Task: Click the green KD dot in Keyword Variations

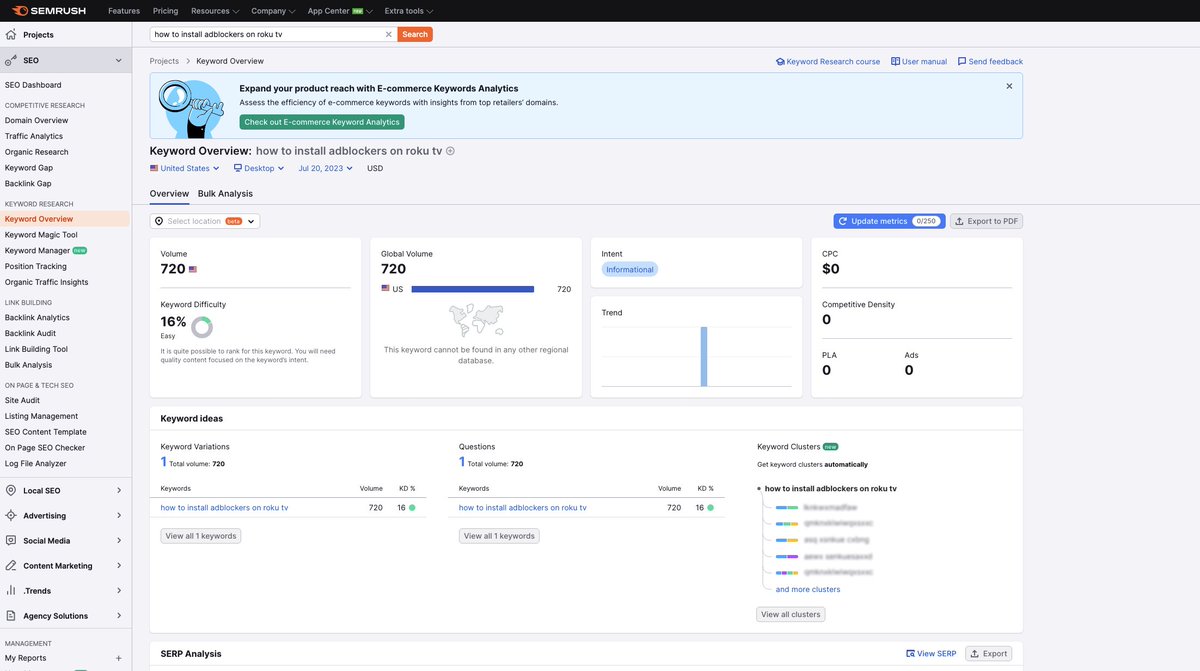Action: point(412,508)
